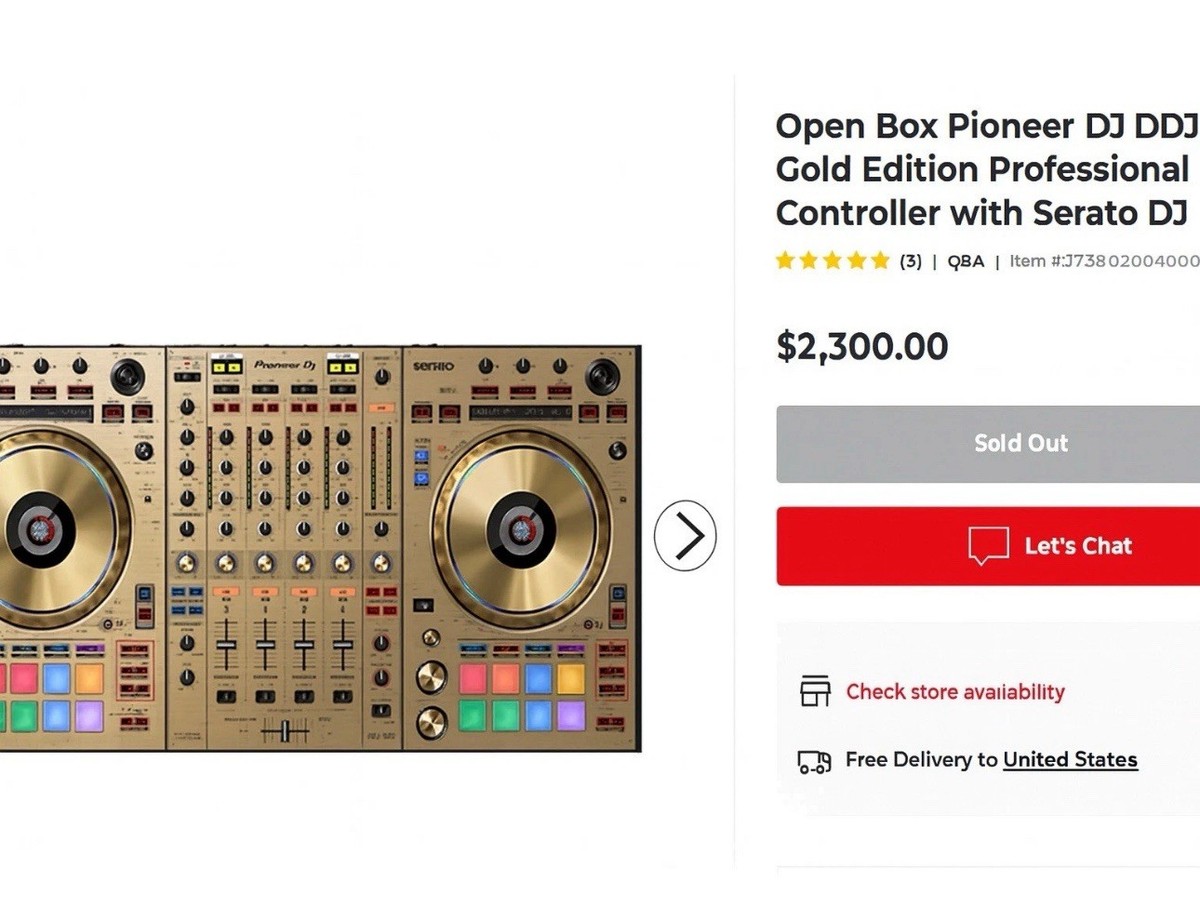Click the first yellow rating star
1200x922 pixels.
[785, 261]
